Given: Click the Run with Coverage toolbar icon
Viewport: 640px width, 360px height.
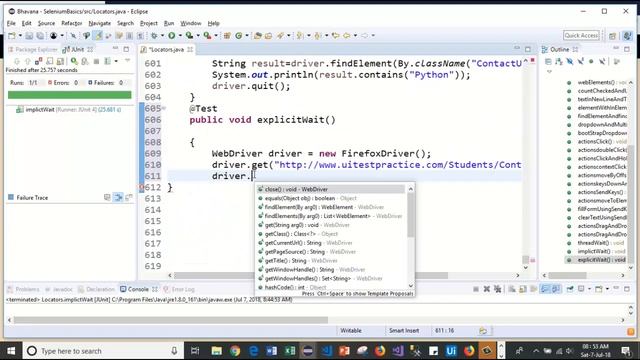Looking at the screenshot, I should (x=189, y=36).
